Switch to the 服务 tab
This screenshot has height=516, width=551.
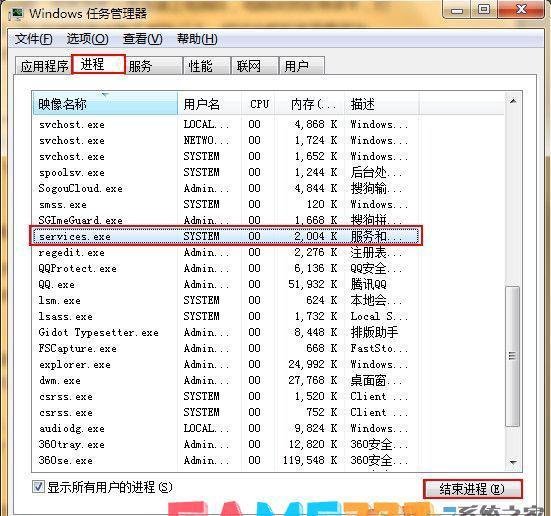[x=153, y=66]
